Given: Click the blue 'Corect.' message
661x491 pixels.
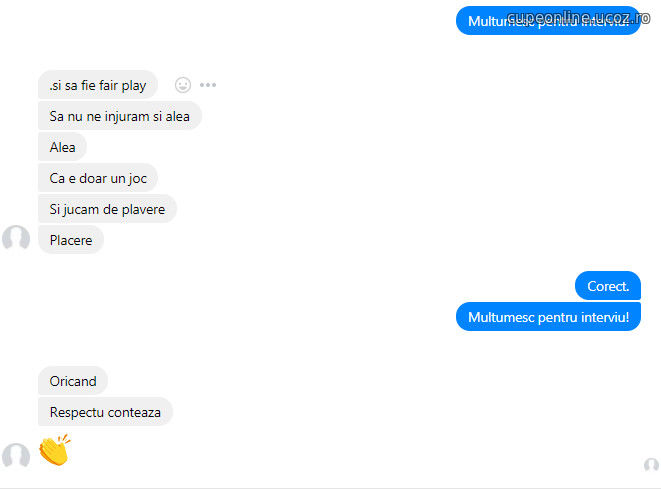Looking at the screenshot, I should click(608, 286).
